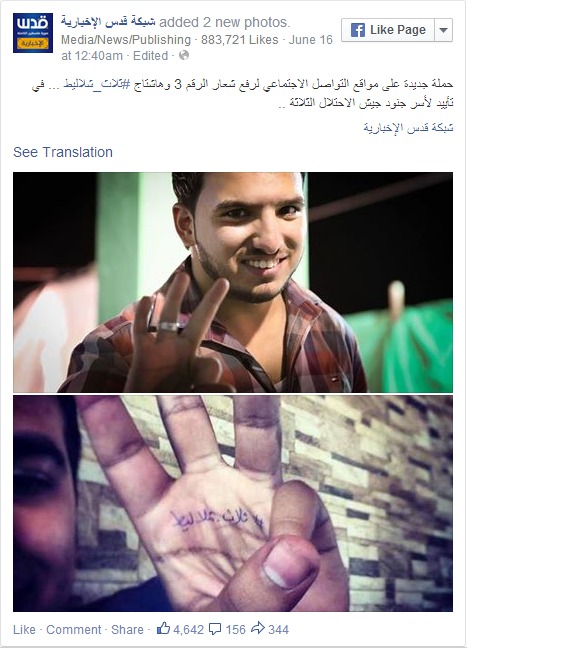Click the page name link below post text
Viewport: 564px width, 648px height.
[x=408, y=128]
